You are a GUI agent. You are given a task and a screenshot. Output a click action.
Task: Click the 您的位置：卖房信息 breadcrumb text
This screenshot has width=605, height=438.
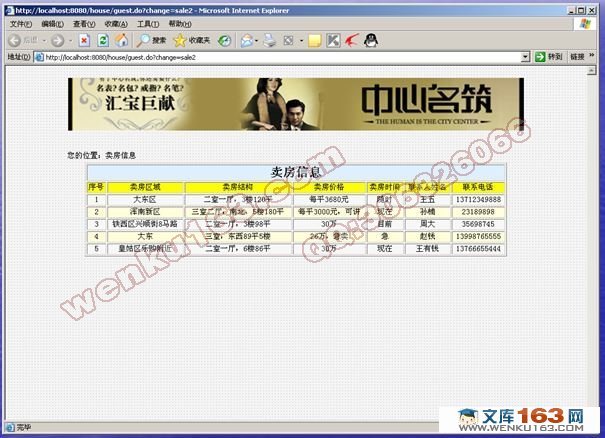pyautogui.click(x=101, y=156)
